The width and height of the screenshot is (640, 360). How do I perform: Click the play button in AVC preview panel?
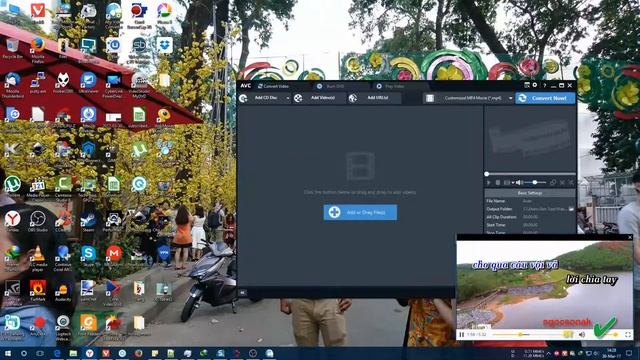tap(489, 182)
